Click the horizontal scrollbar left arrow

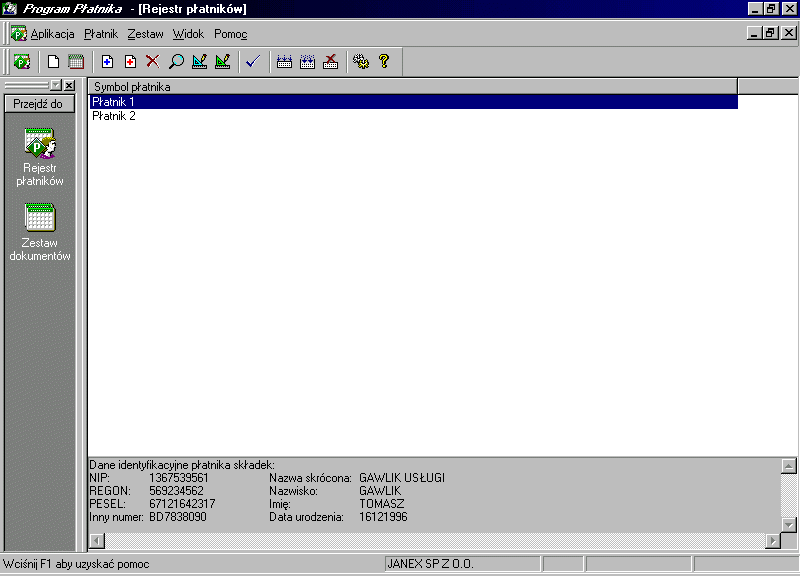(97, 541)
